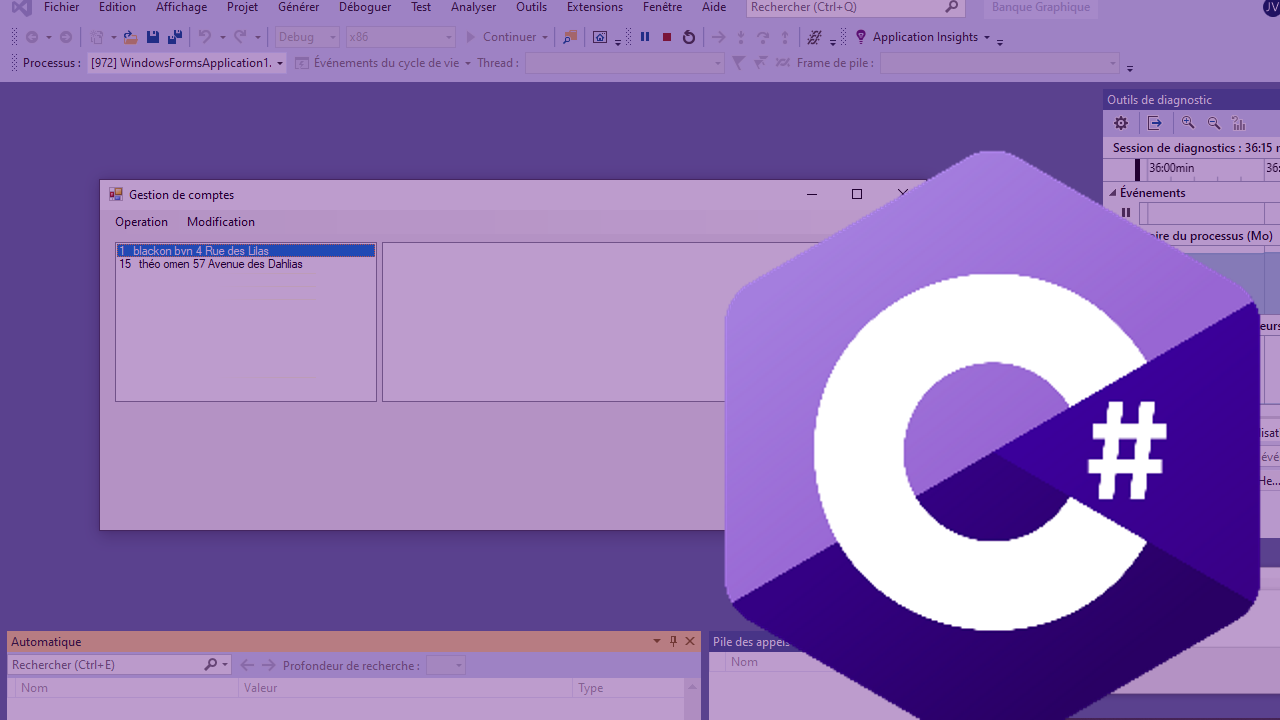The height and width of the screenshot is (720, 1280).
Task: Collapse the Événements section
Action: click(x=1113, y=193)
